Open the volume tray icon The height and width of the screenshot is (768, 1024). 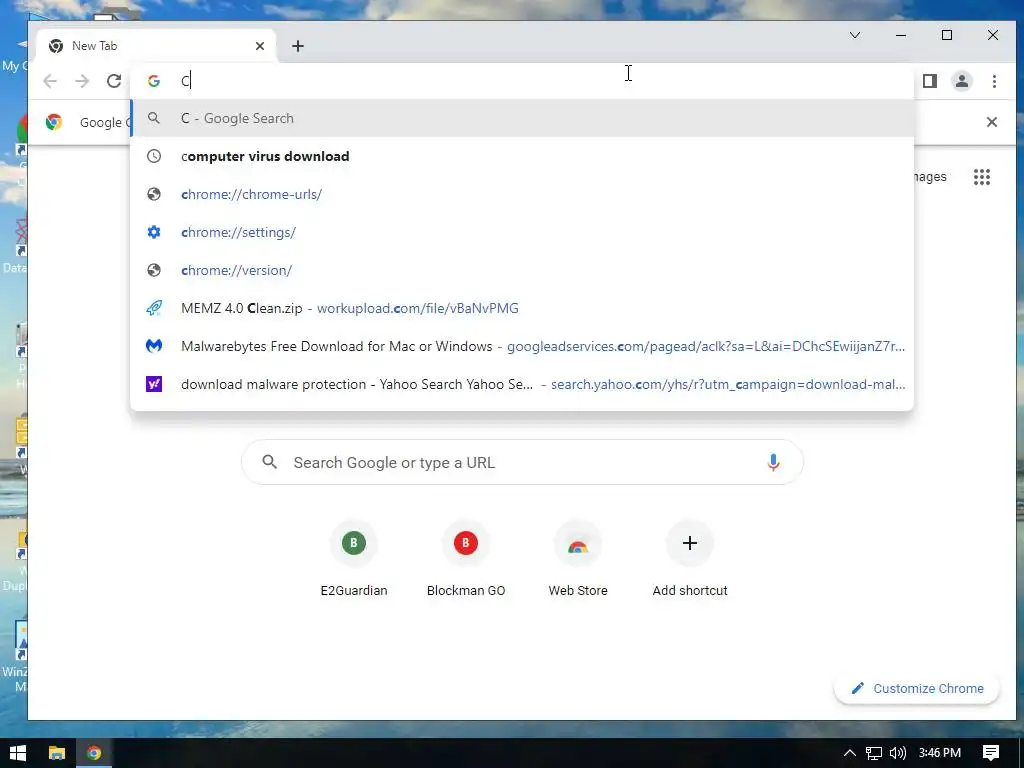click(898, 753)
